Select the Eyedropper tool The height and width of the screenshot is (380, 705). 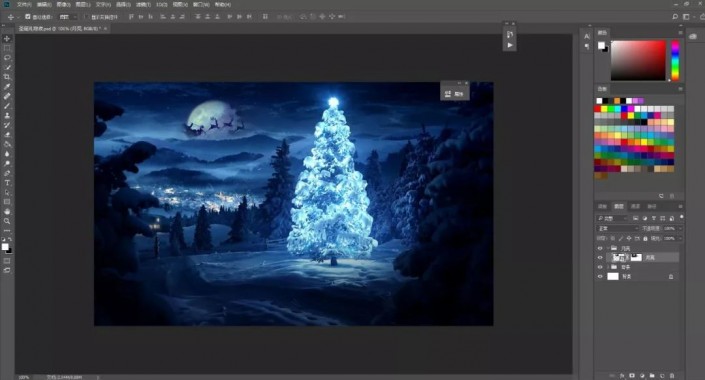pos(7,86)
